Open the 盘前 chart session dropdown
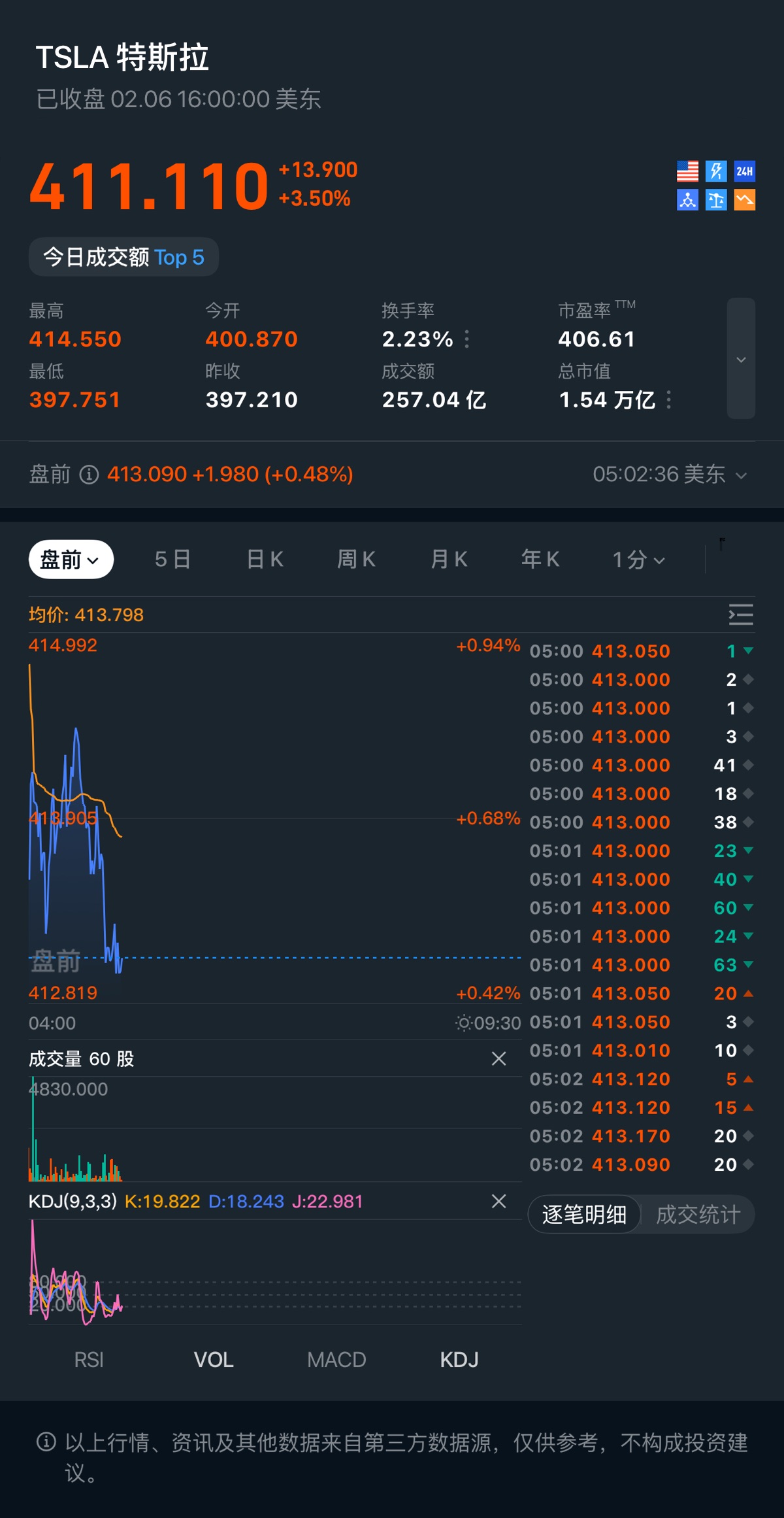The width and height of the screenshot is (784, 1518). [71, 560]
